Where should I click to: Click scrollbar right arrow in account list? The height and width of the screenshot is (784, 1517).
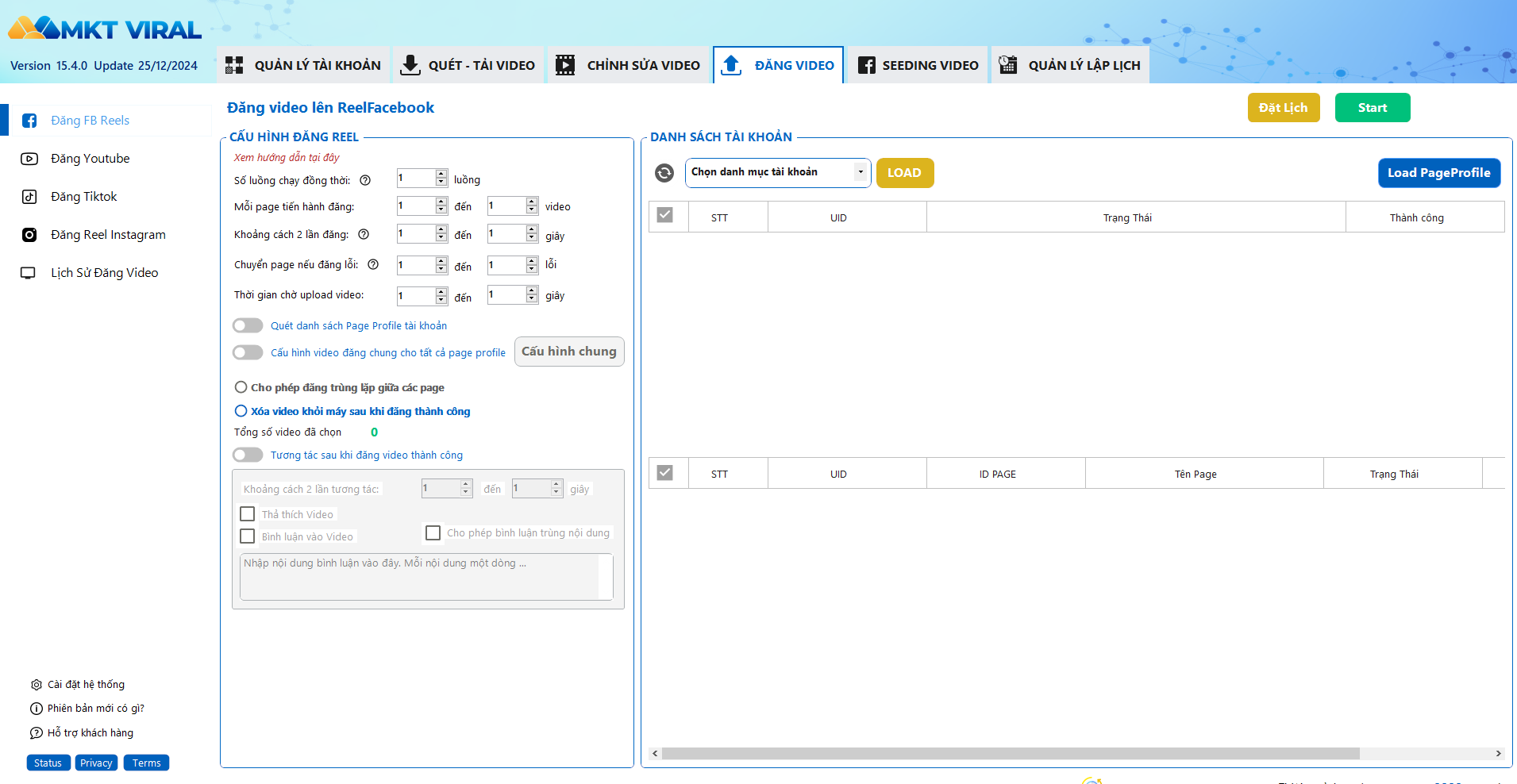pyautogui.click(x=1498, y=754)
